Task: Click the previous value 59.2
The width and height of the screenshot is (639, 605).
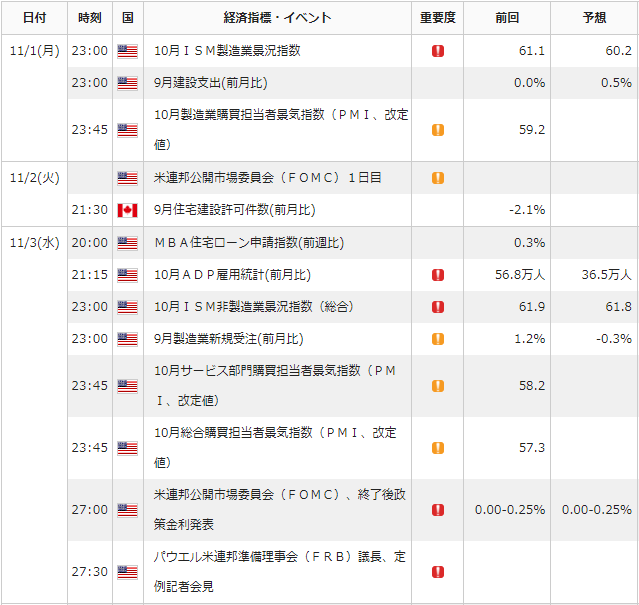Action: pyautogui.click(x=532, y=130)
